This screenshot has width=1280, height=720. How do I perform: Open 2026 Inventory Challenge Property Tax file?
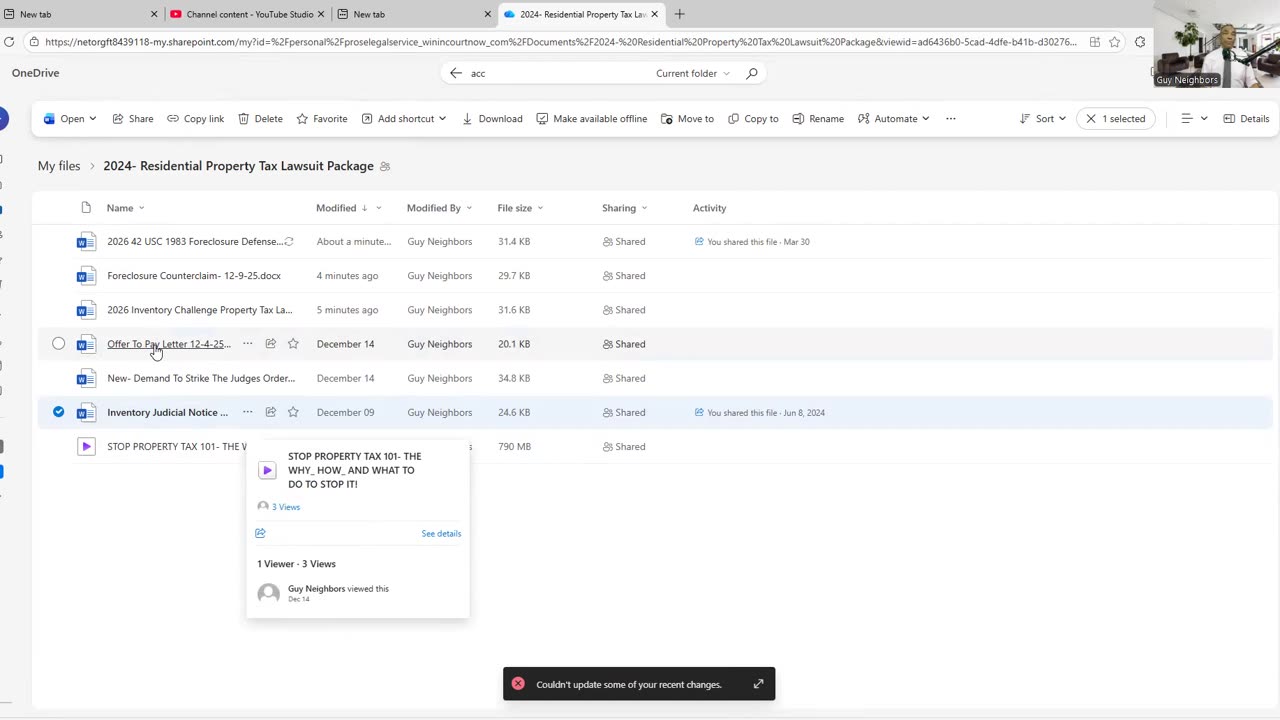[200, 310]
